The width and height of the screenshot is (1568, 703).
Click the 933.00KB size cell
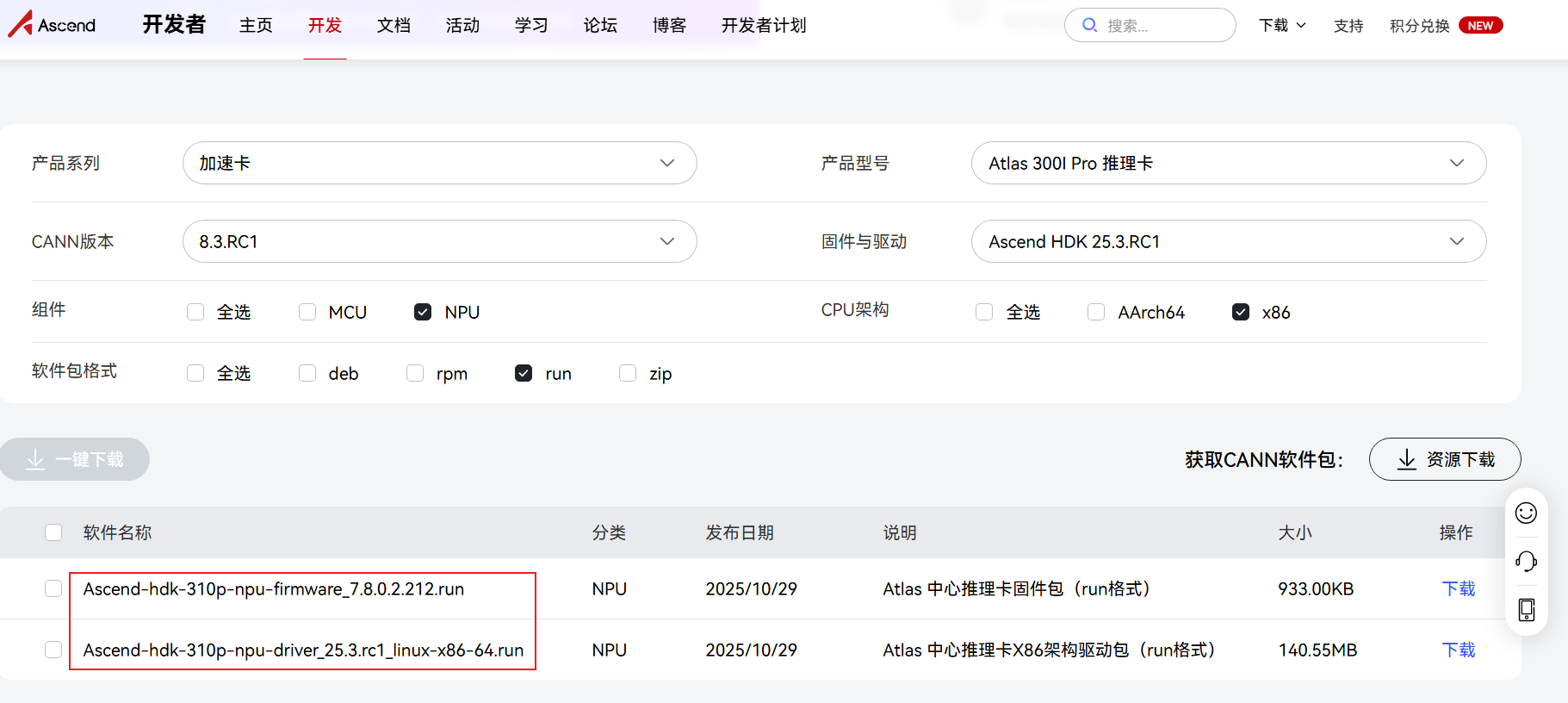(1316, 589)
